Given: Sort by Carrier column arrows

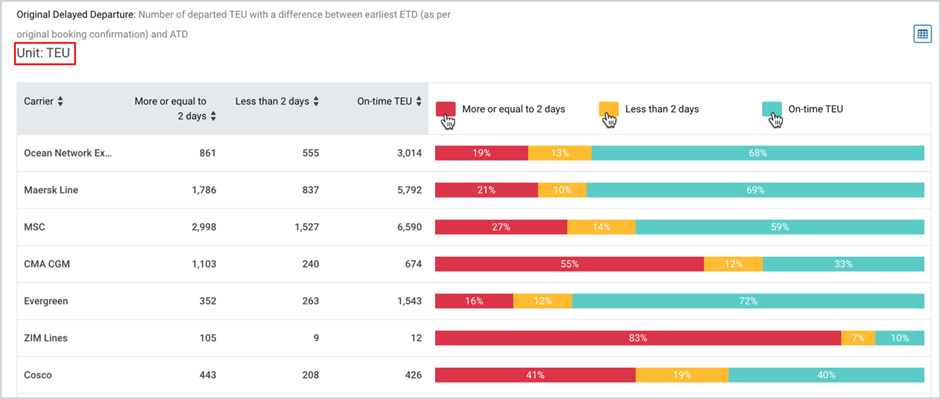Looking at the screenshot, I should pos(60,101).
